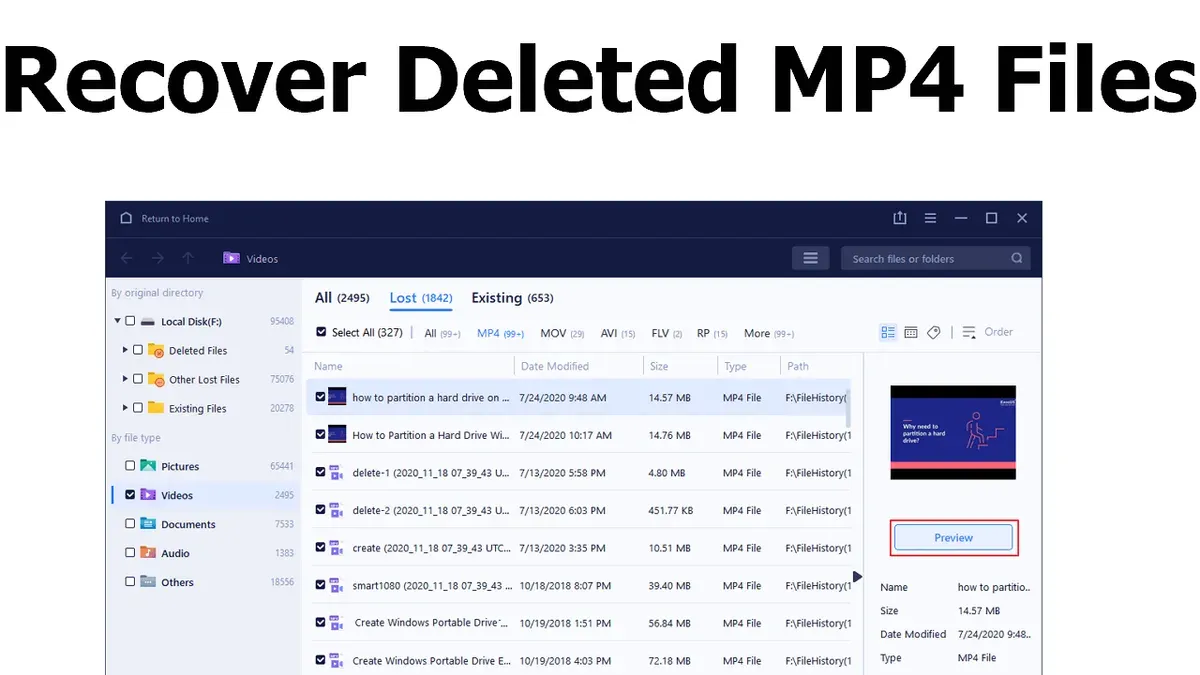Check the Deleted Files checkbox
This screenshot has width=1200, height=675.
point(138,351)
